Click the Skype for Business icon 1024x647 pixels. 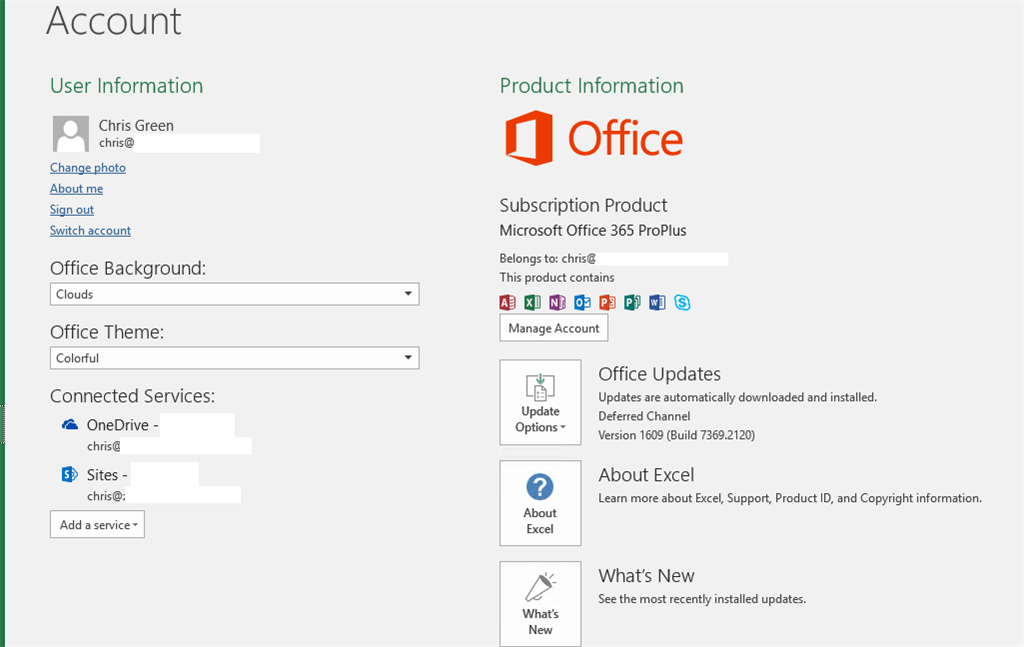click(682, 302)
